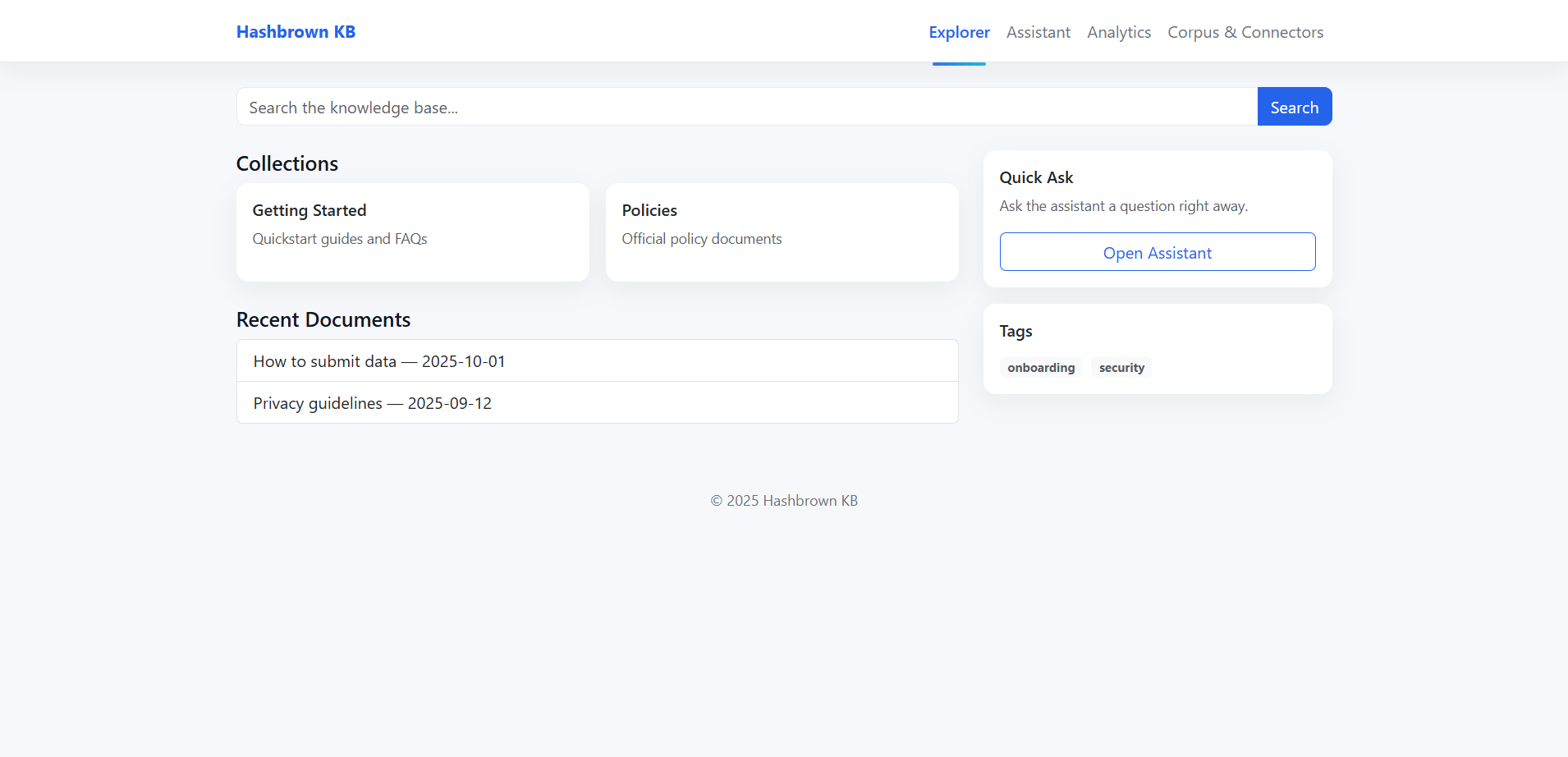
Task: Open the Assistant tab
Action: tap(1038, 33)
